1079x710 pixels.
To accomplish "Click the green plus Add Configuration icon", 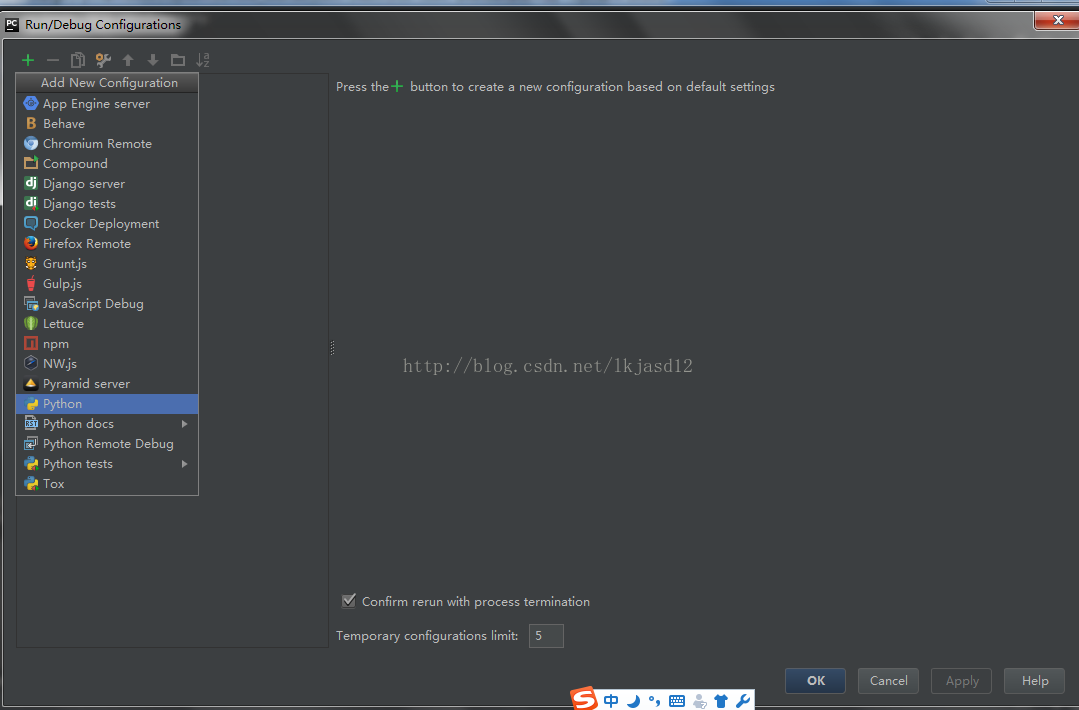I will coord(28,61).
